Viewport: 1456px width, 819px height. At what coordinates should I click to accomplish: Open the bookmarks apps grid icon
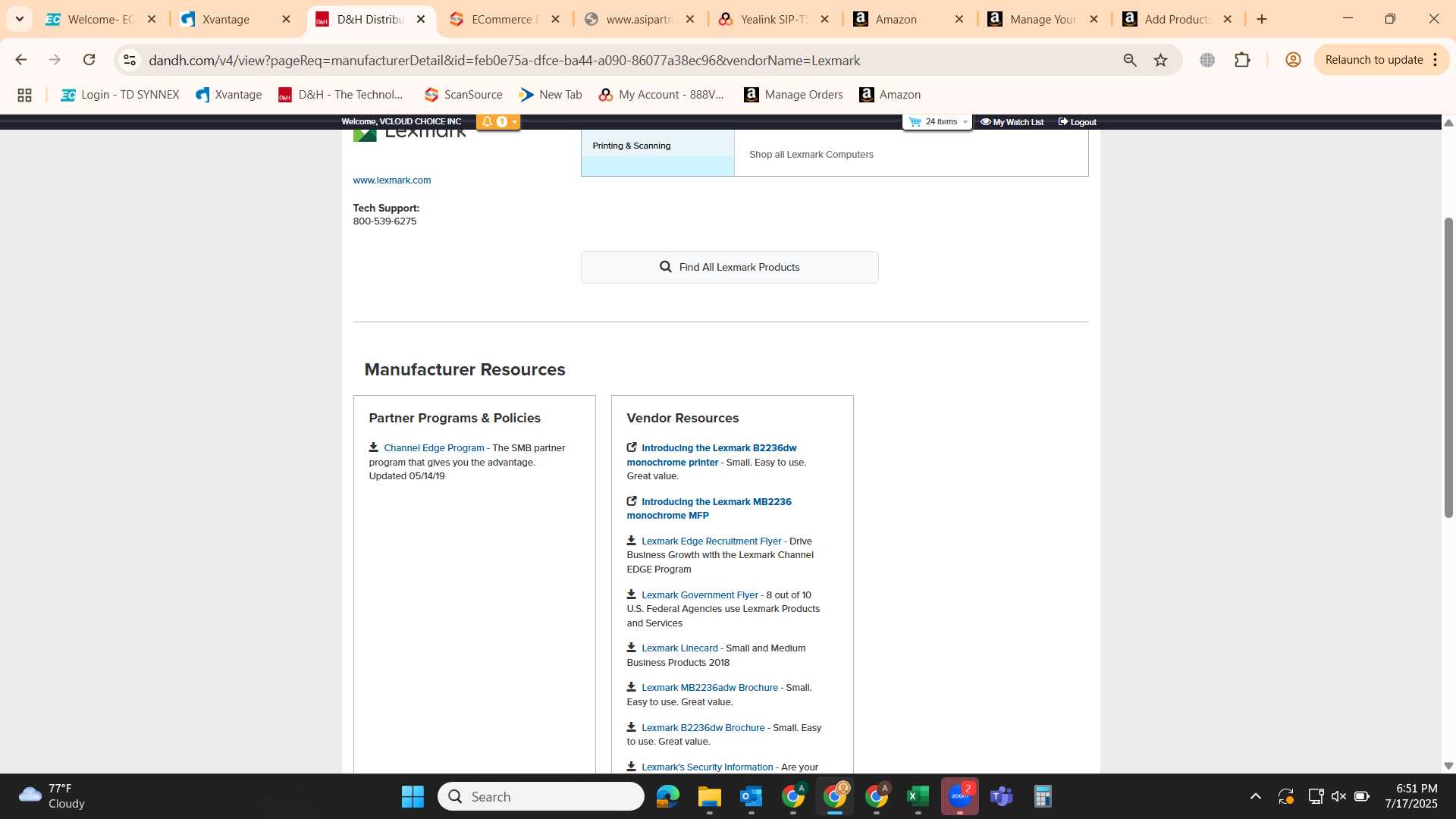tap(24, 95)
